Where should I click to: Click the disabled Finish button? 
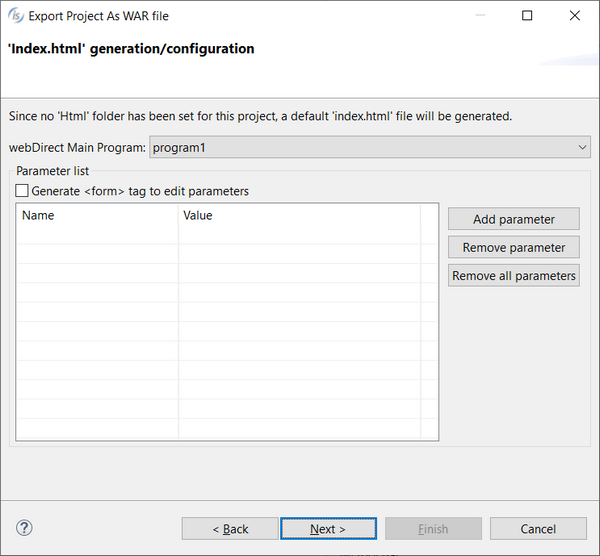pos(433,529)
